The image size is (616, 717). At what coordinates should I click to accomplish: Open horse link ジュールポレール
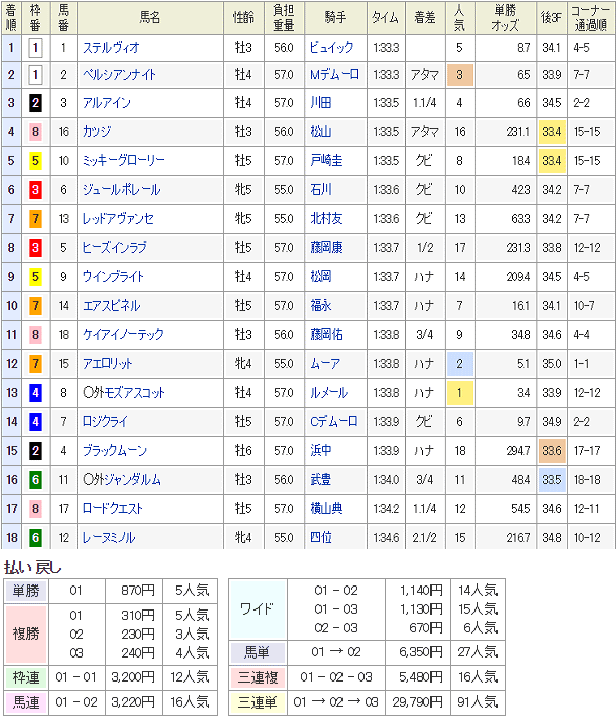point(122,190)
